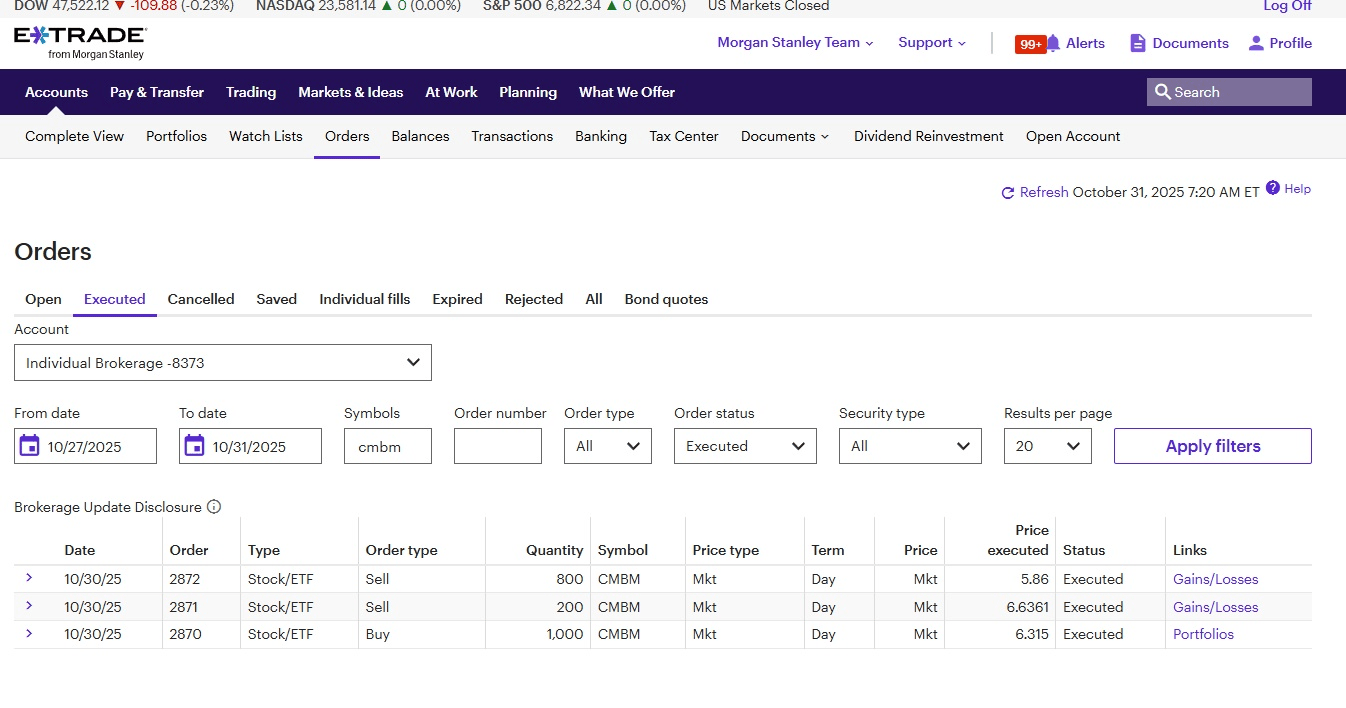Expand the Morgan Stanley Team menu

click(x=795, y=43)
